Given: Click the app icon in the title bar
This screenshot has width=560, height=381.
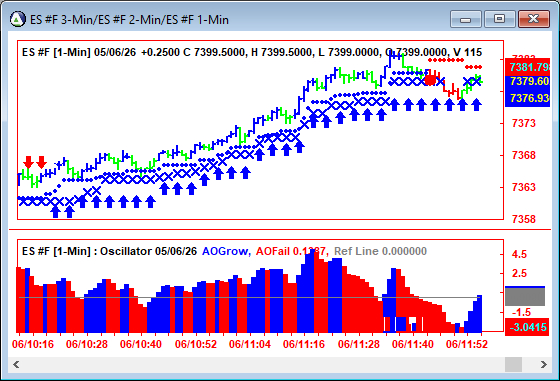Looking at the screenshot, I should pos(18,19).
